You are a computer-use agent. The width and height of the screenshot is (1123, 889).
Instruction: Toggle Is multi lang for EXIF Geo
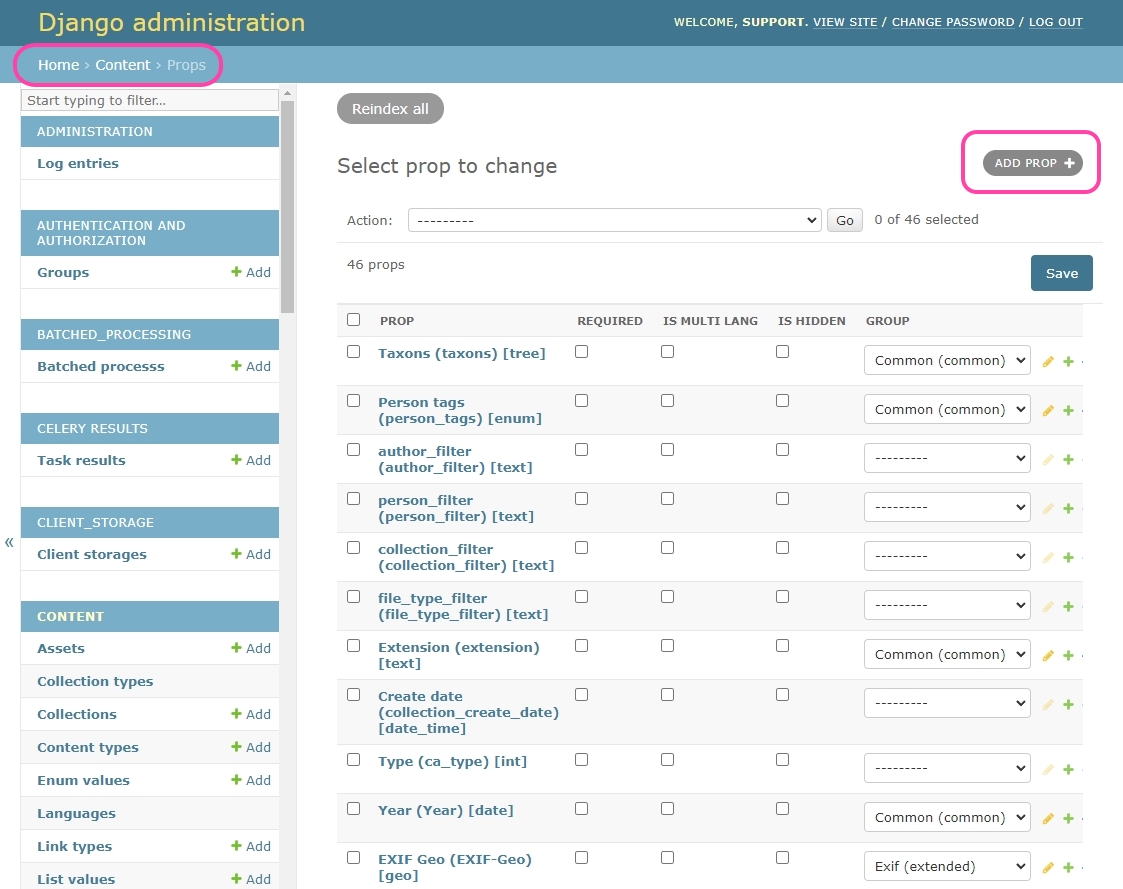coord(667,857)
